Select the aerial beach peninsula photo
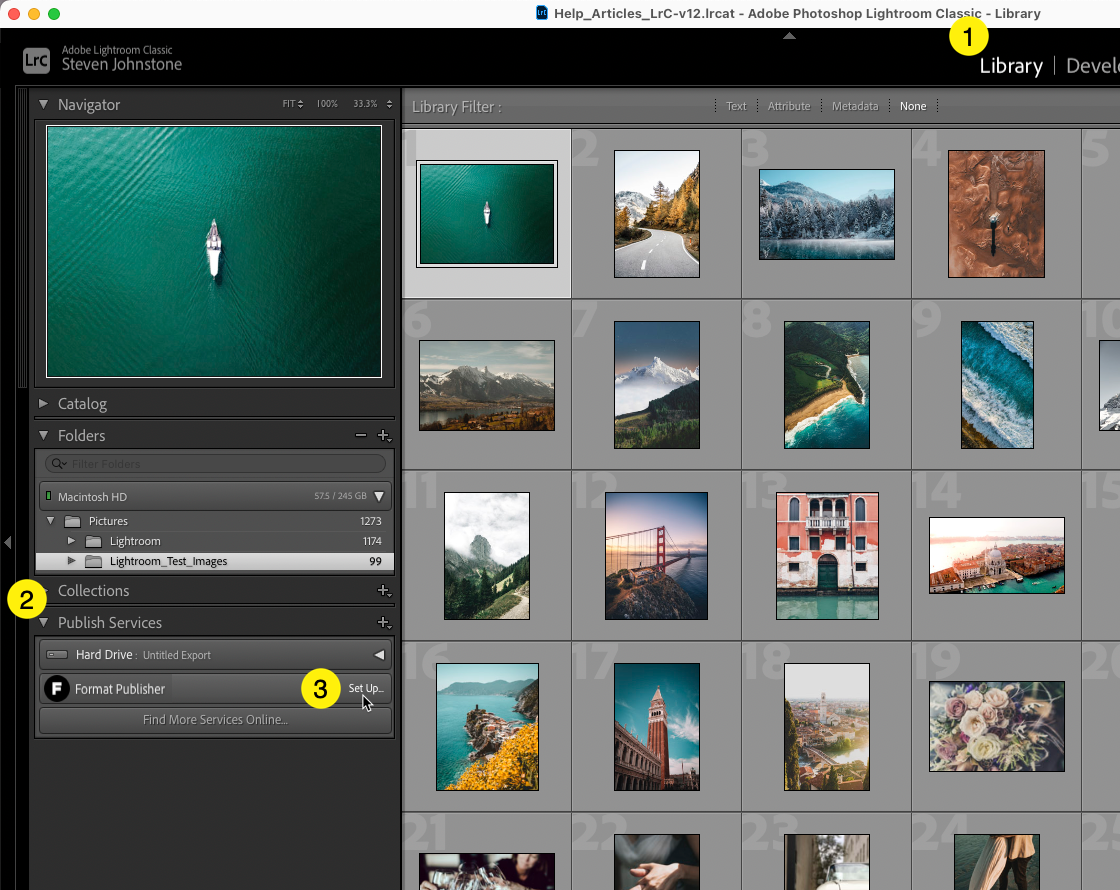 (x=826, y=385)
